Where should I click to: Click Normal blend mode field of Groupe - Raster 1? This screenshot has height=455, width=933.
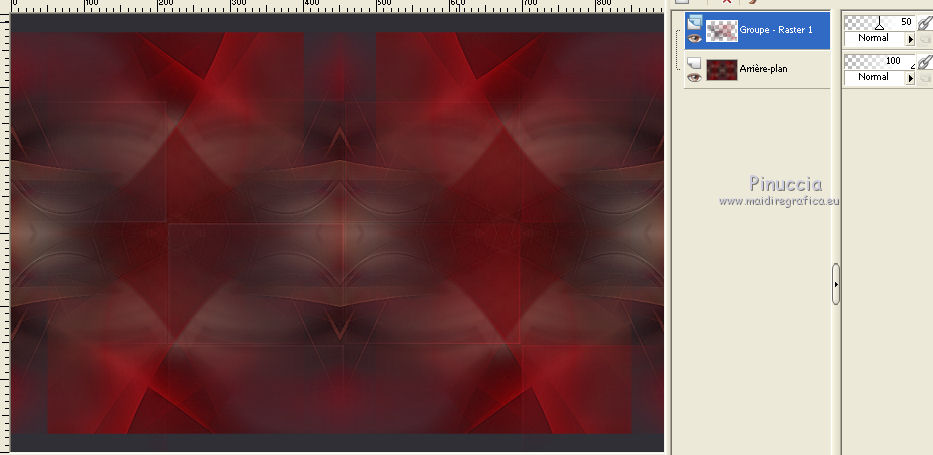[874, 39]
